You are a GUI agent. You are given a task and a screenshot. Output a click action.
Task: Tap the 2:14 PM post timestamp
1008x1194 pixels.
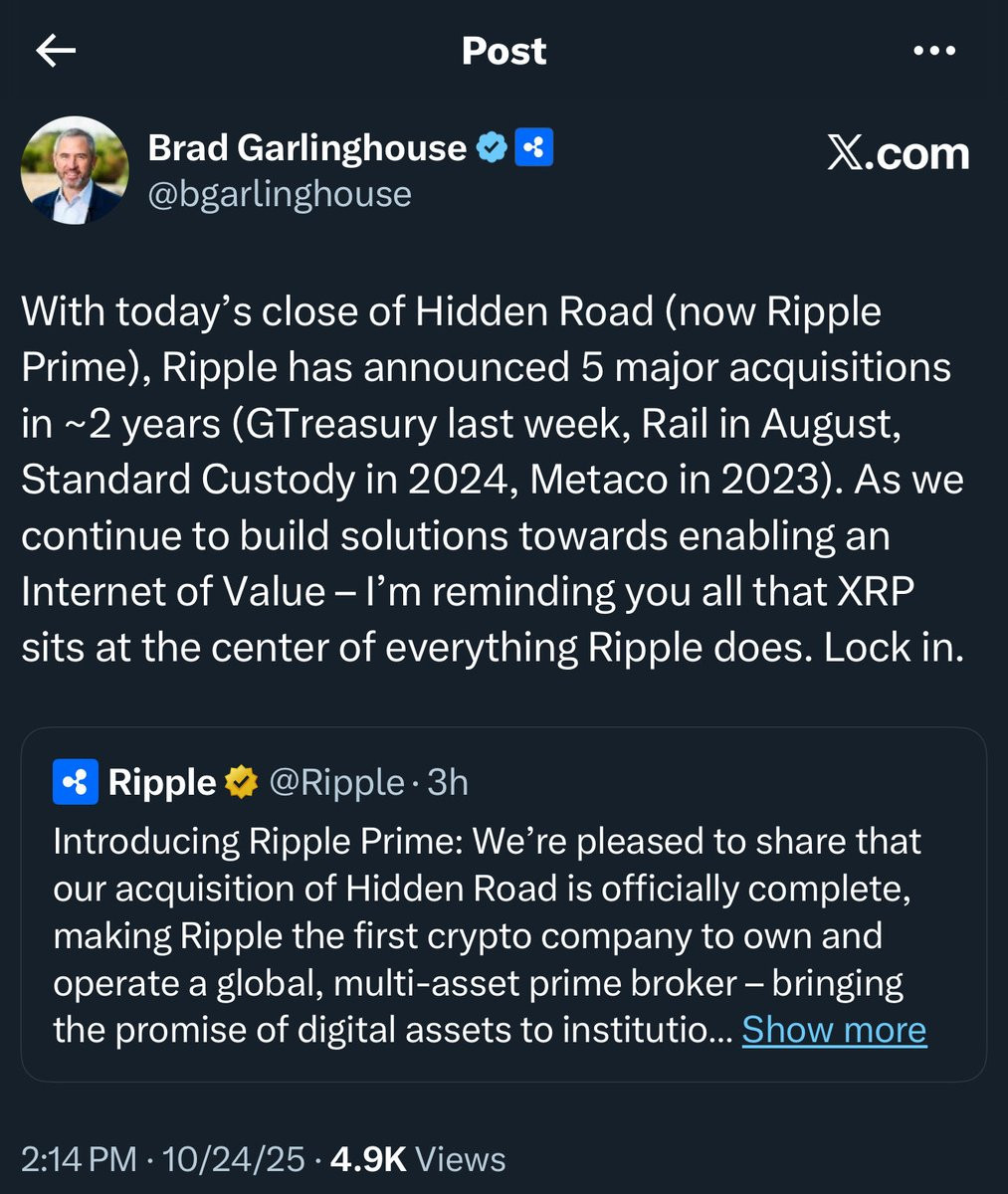point(79,1159)
